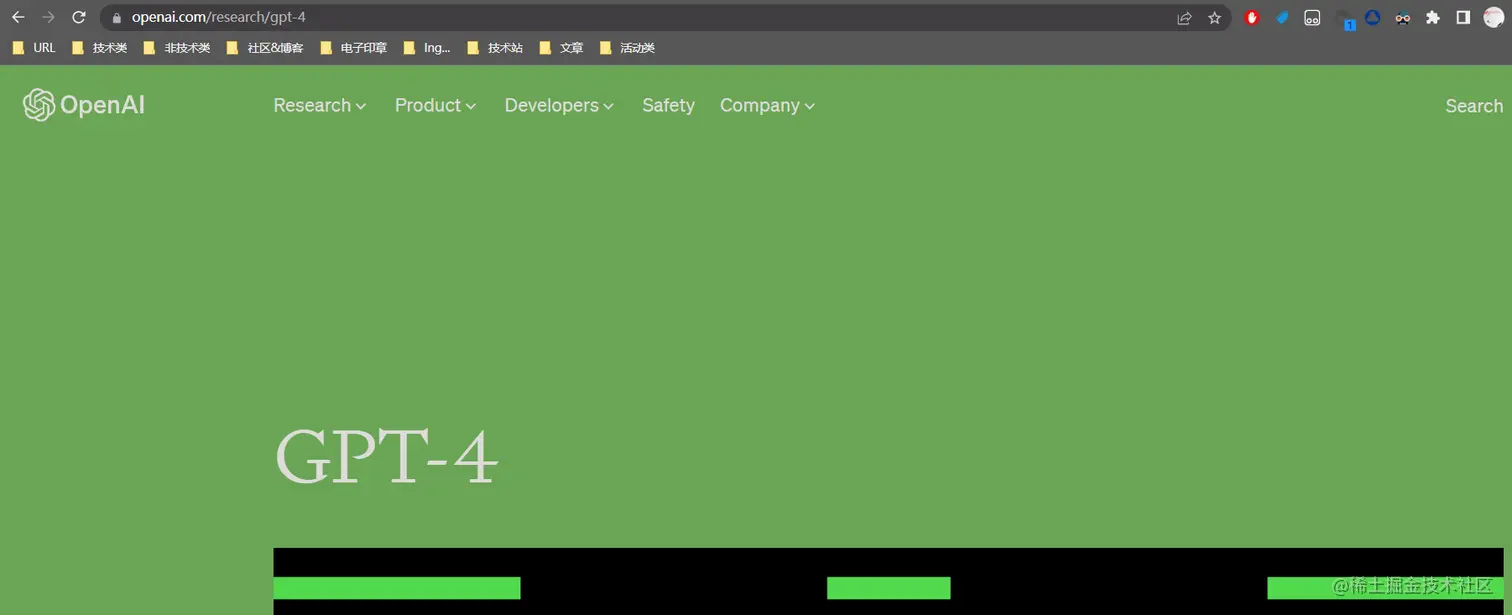Share this page using the share icon
Image resolution: width=1512 pixels, height=615 pixels.
coord(1184,18)
